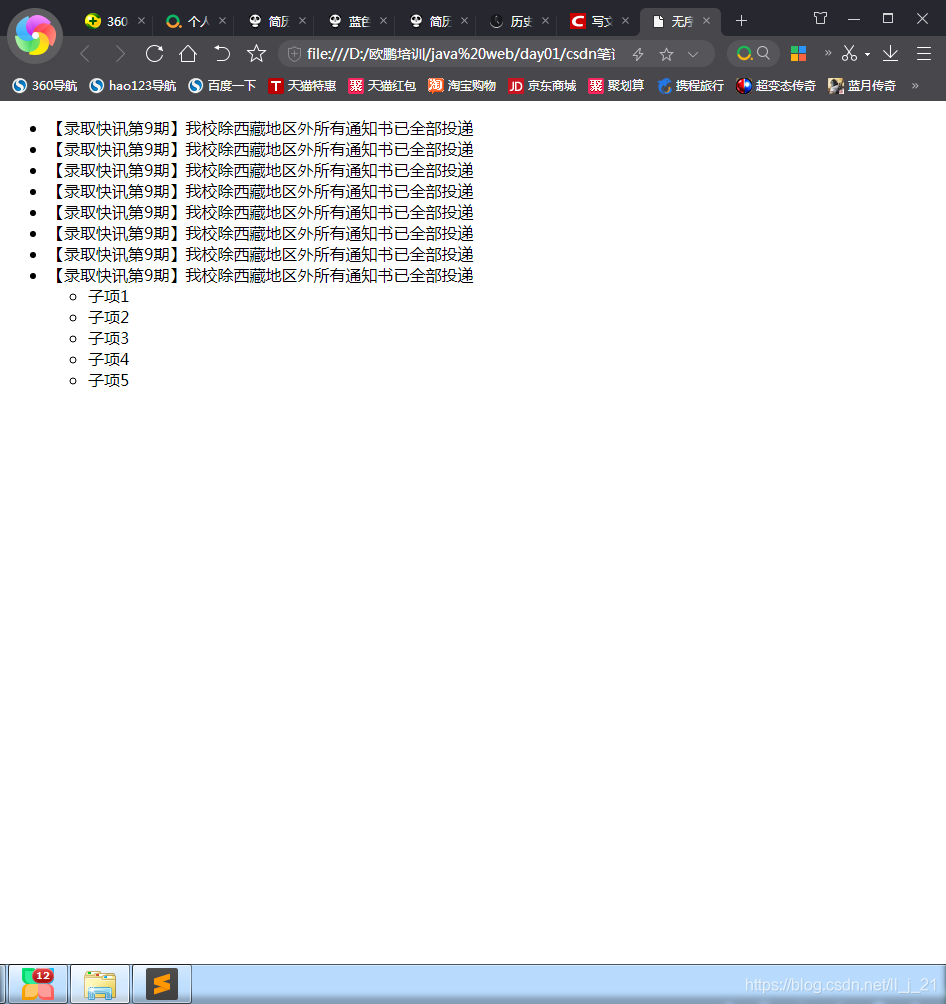Click the 子项1 list item

108,296
